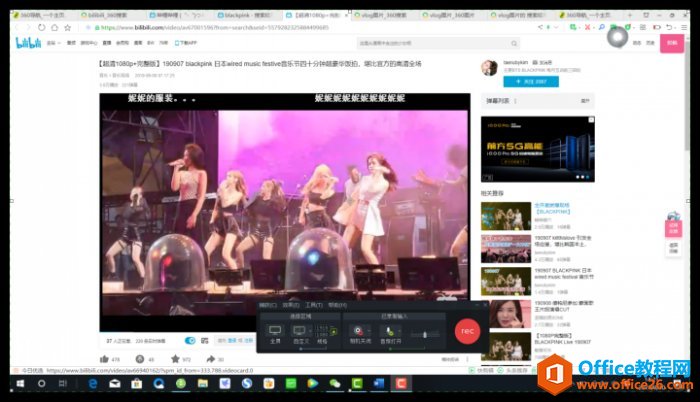Screen dimensions: 700x402
Task: Choose custom recording region icon
Action: [x=300, y=330]
